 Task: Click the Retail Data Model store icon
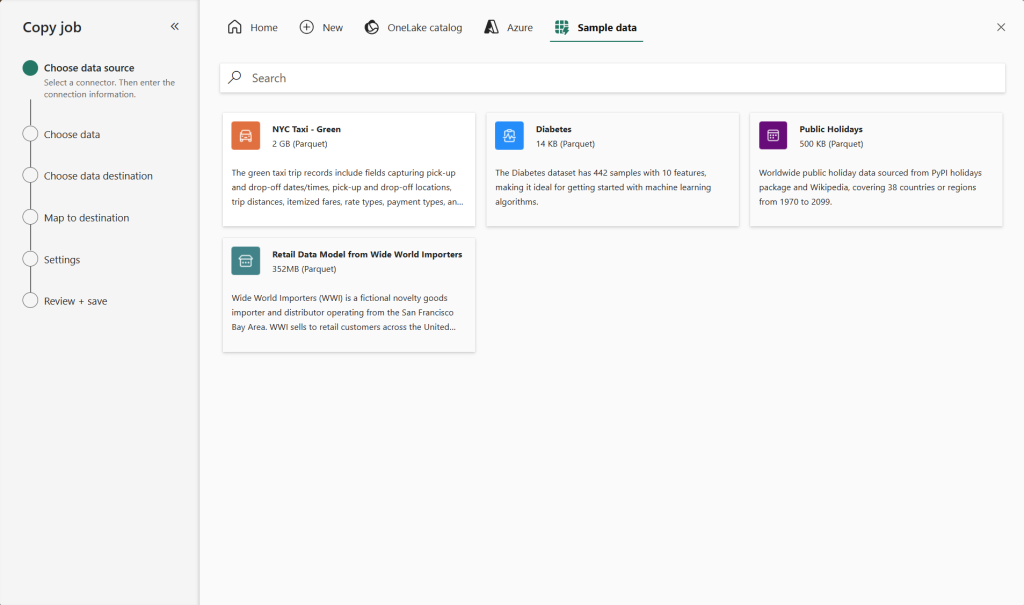[x=245, y=261]
